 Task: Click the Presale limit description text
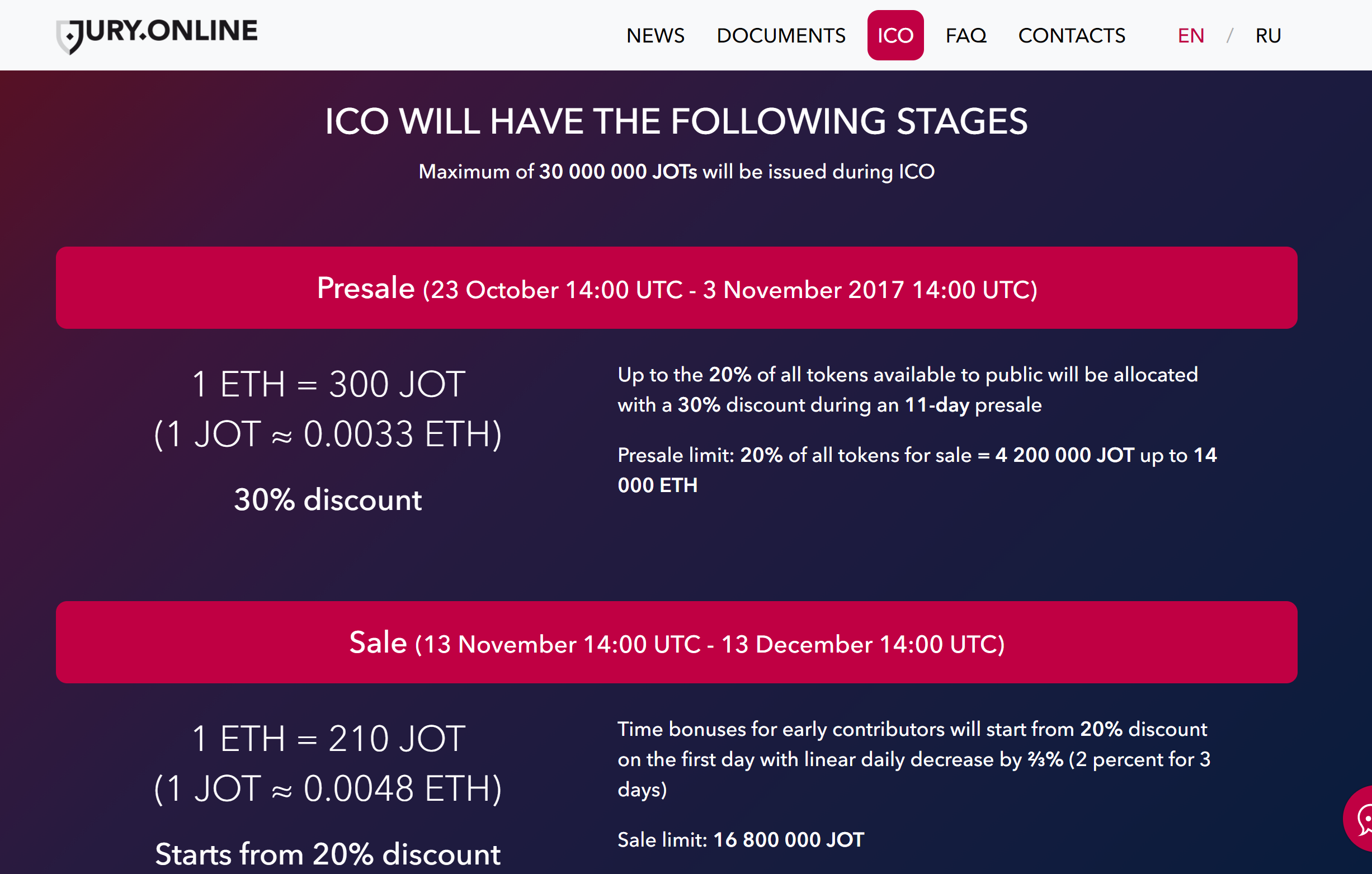pos(917,470)
